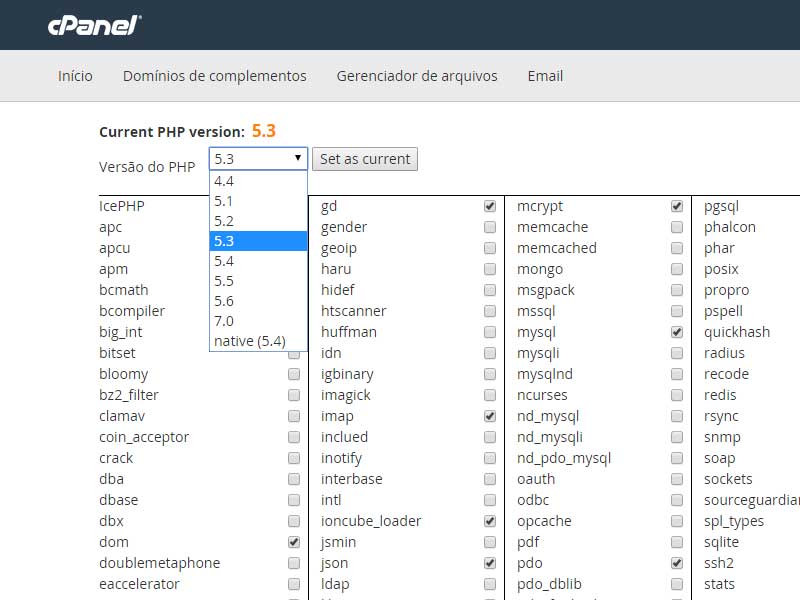Toggle the dom extension checkbox
800x600 pixels.
click(294, 542)
